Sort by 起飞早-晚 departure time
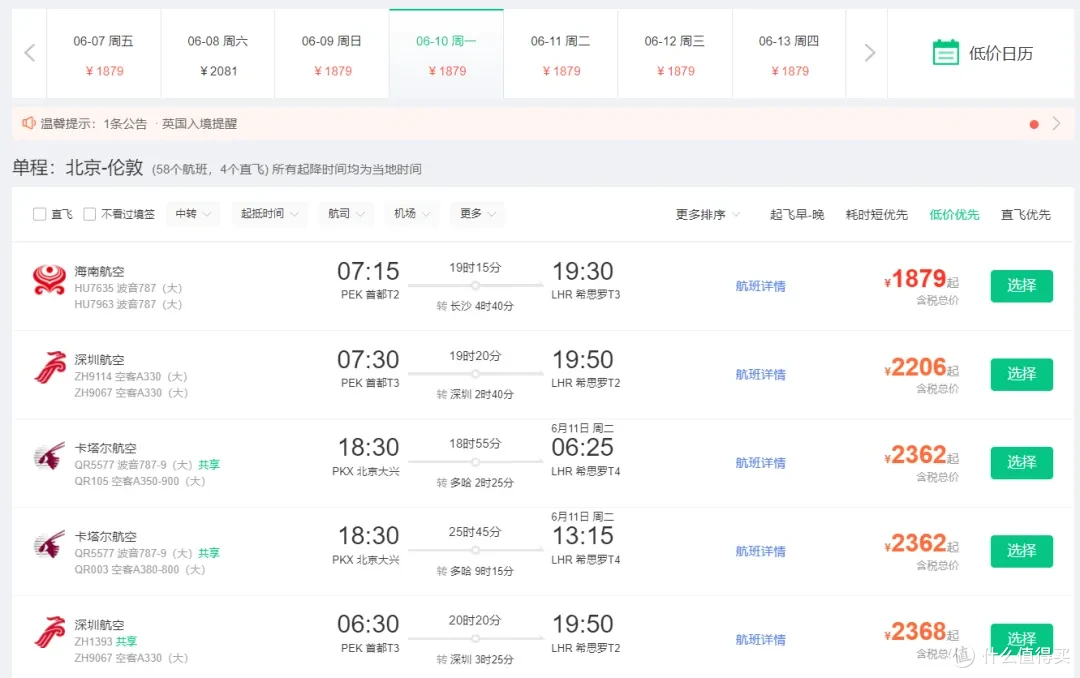Screen dimensions: 1080x678 coord(797,215)
